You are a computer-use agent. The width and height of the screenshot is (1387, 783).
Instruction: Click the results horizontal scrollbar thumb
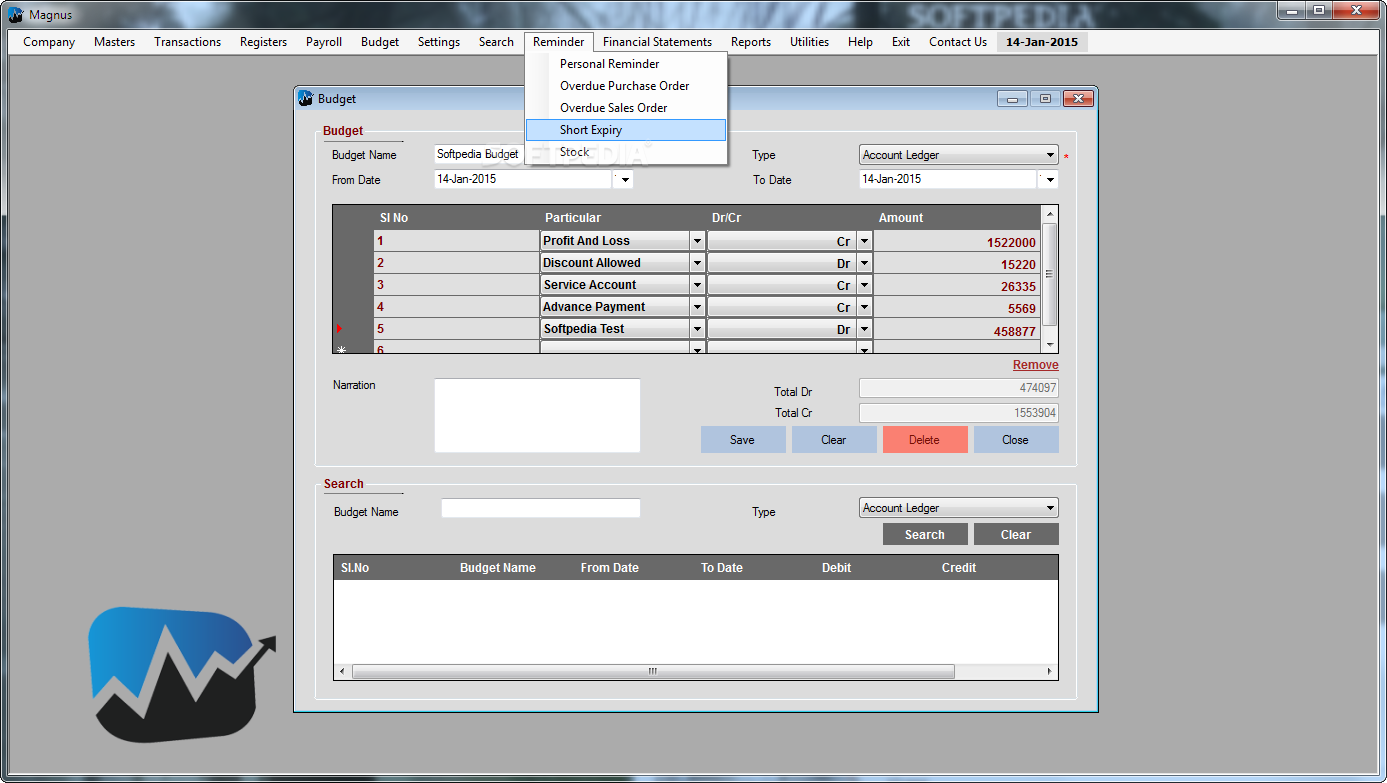pyautogui.click(x=653, y=672)
